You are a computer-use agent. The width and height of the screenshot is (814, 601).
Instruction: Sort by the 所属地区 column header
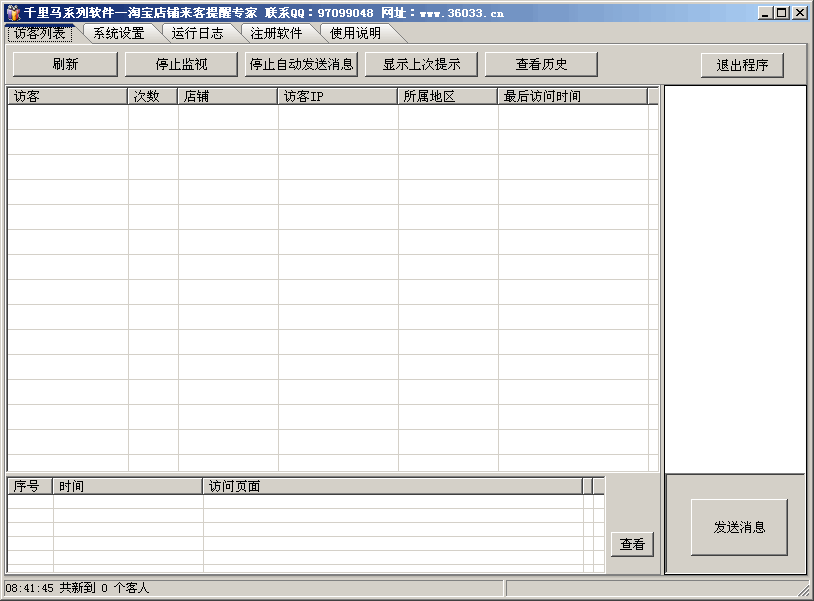[x=448, y=97]
